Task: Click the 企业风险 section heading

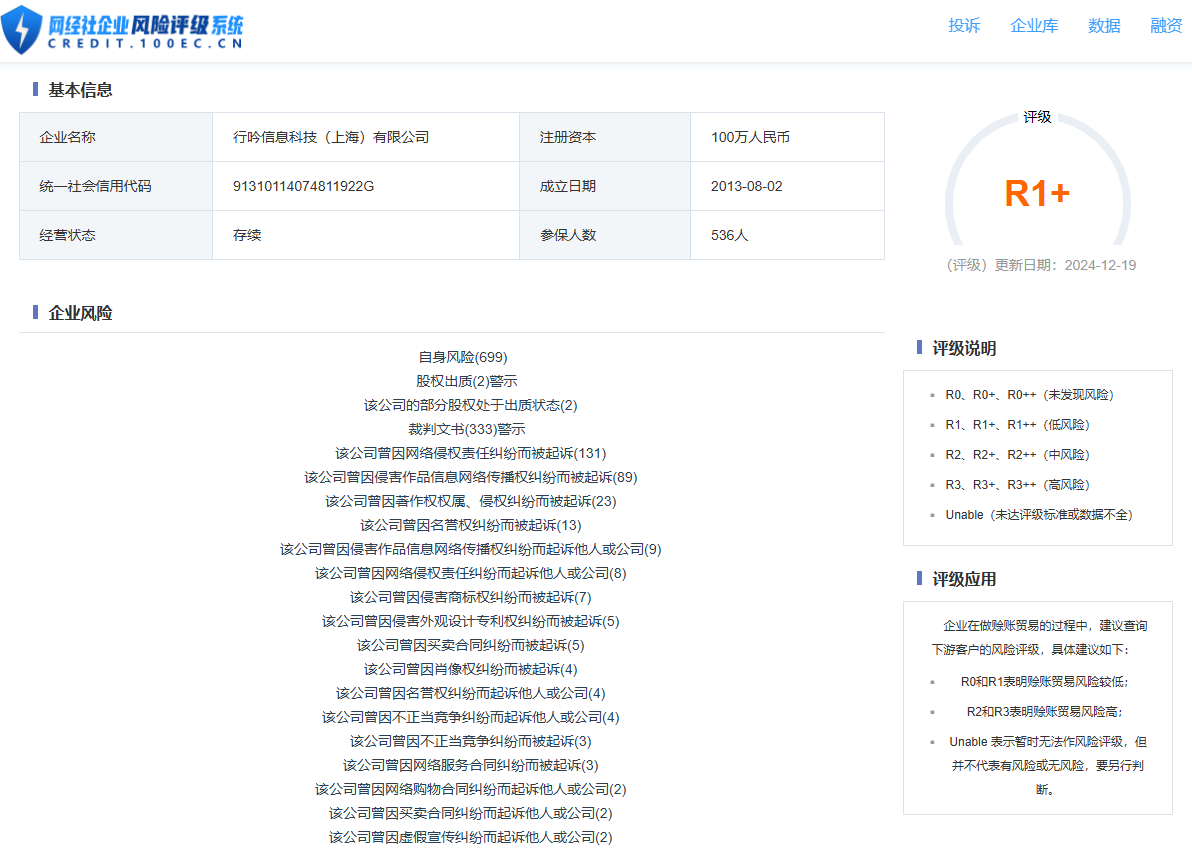Action: [80, 313]
